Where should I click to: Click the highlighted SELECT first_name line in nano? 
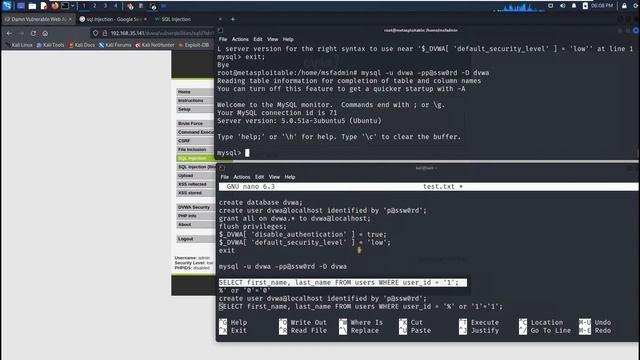tap(342, 282)
